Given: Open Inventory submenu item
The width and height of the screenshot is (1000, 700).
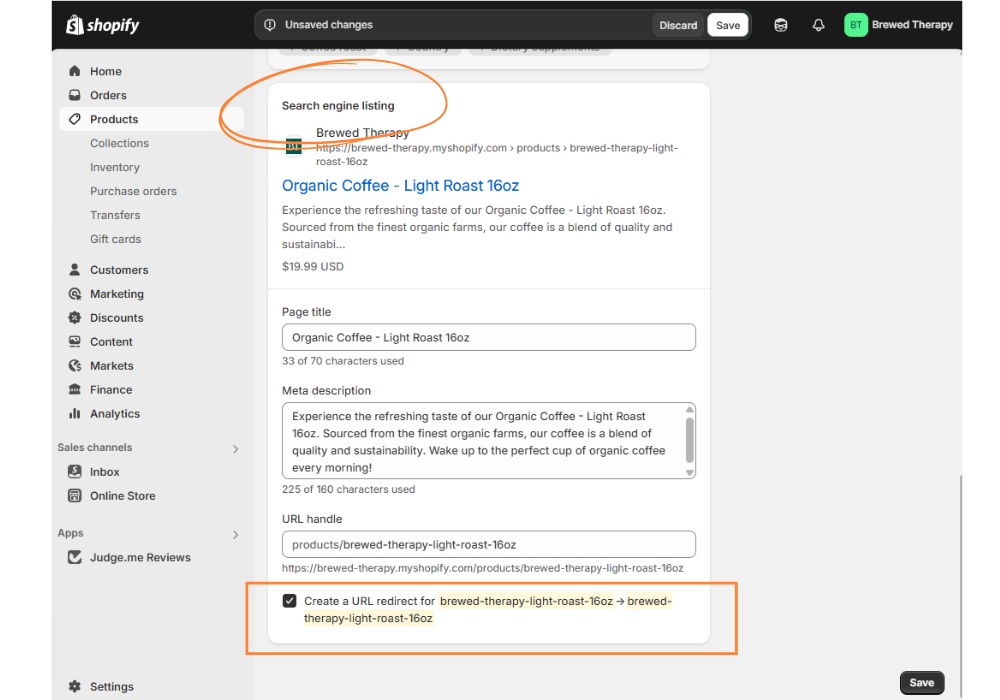Looking at the screenshot, I should (115, 167).
